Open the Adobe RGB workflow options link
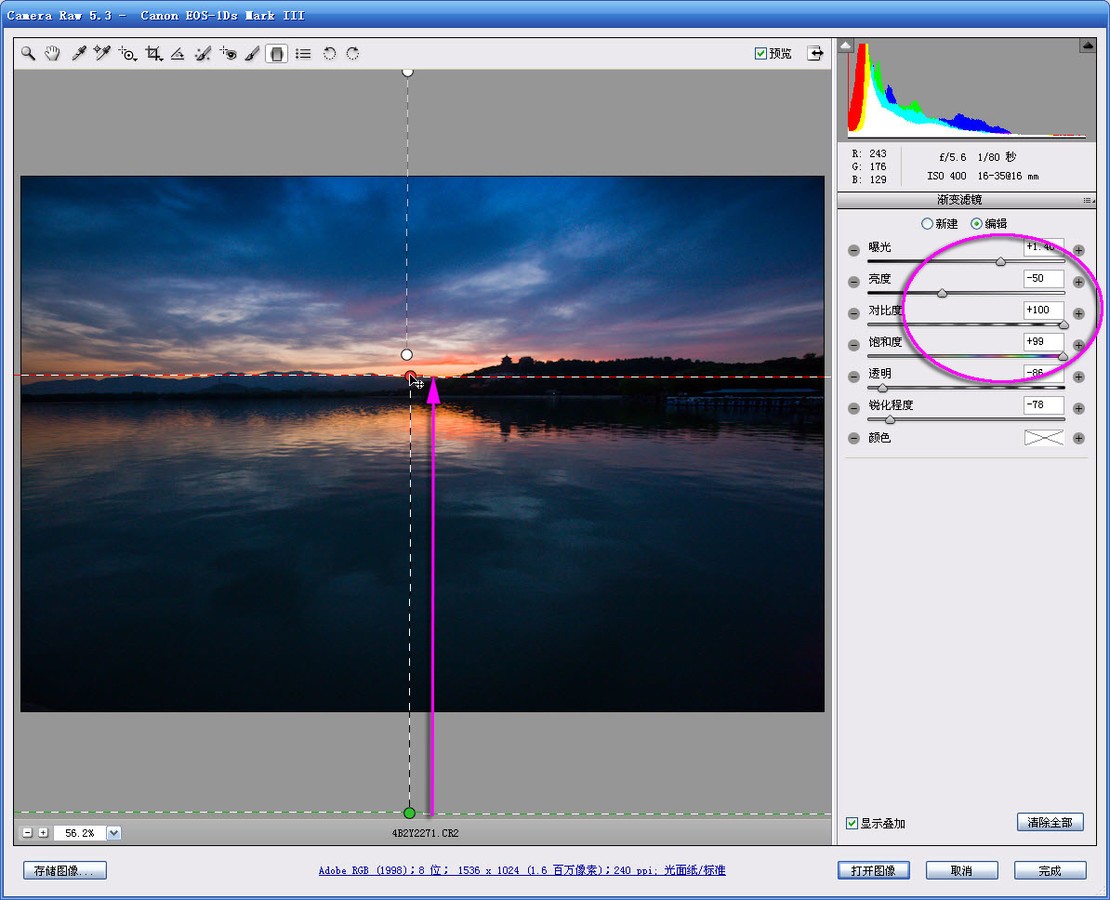The height and width of the screenshot is (900, 1110). [522, 870]
